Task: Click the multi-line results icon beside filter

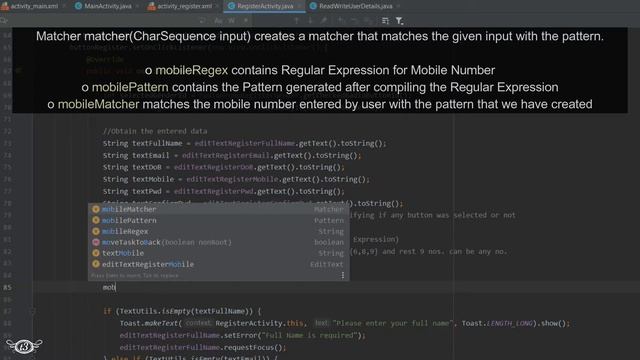Action: tap(385, 20)
